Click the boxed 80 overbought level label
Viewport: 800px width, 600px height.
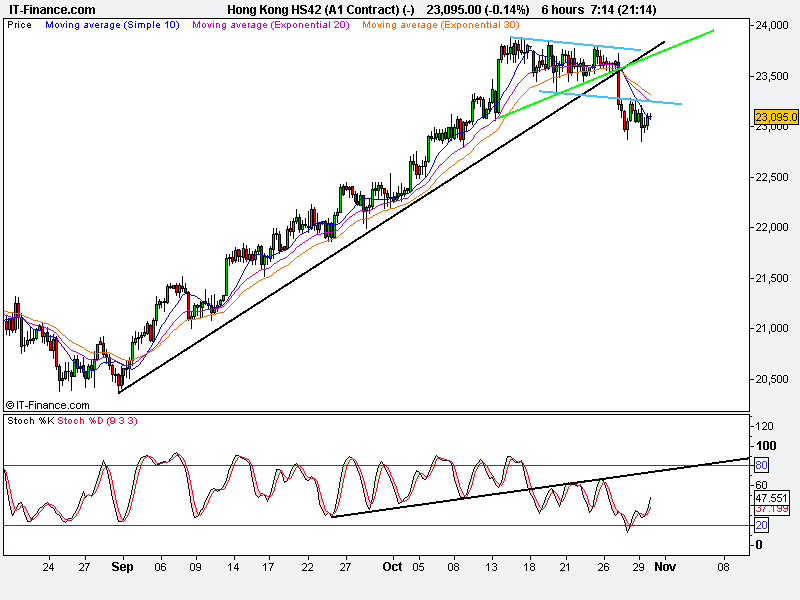(762, 465)
